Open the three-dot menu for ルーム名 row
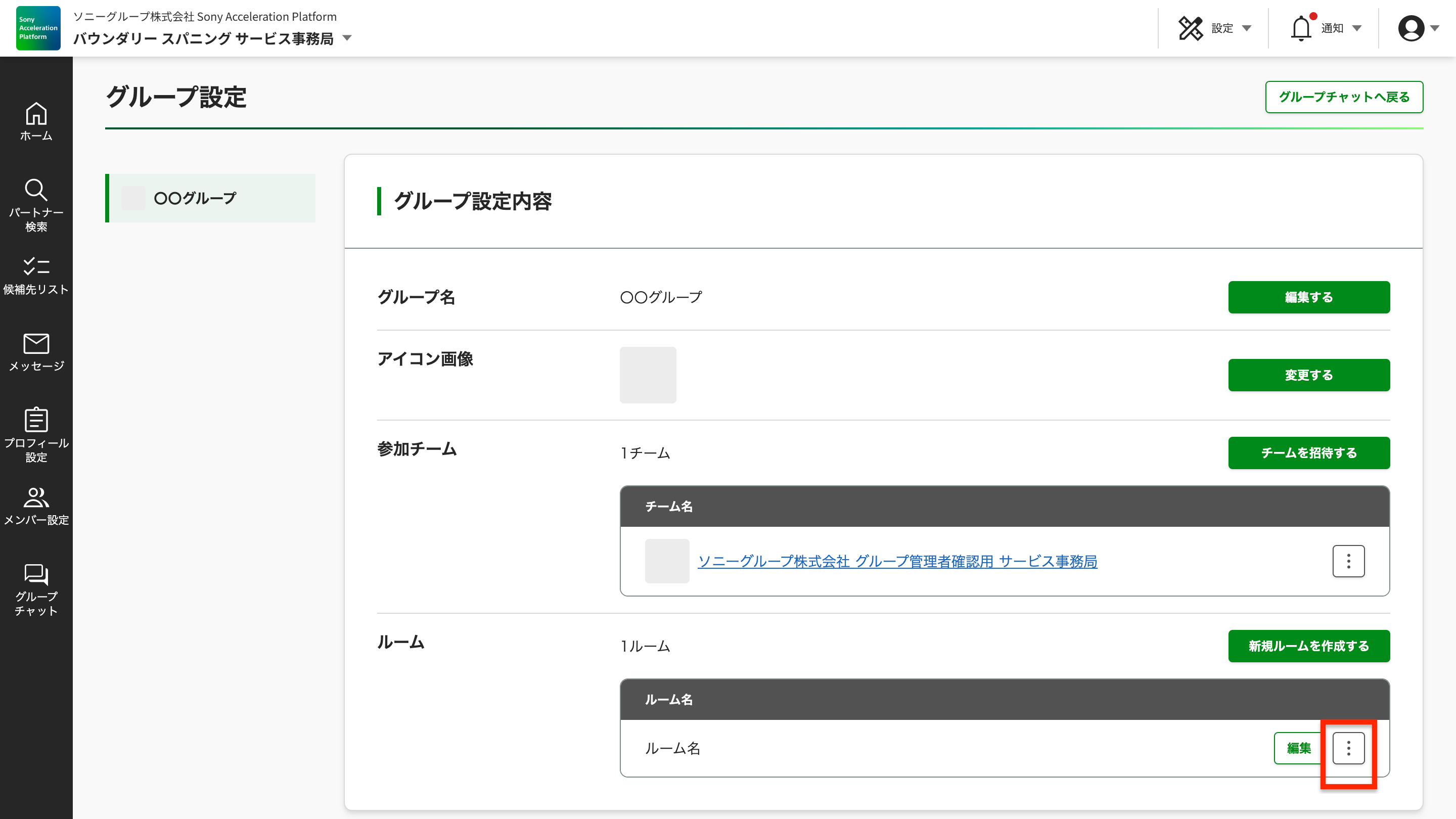 [x=1348, y=748]
